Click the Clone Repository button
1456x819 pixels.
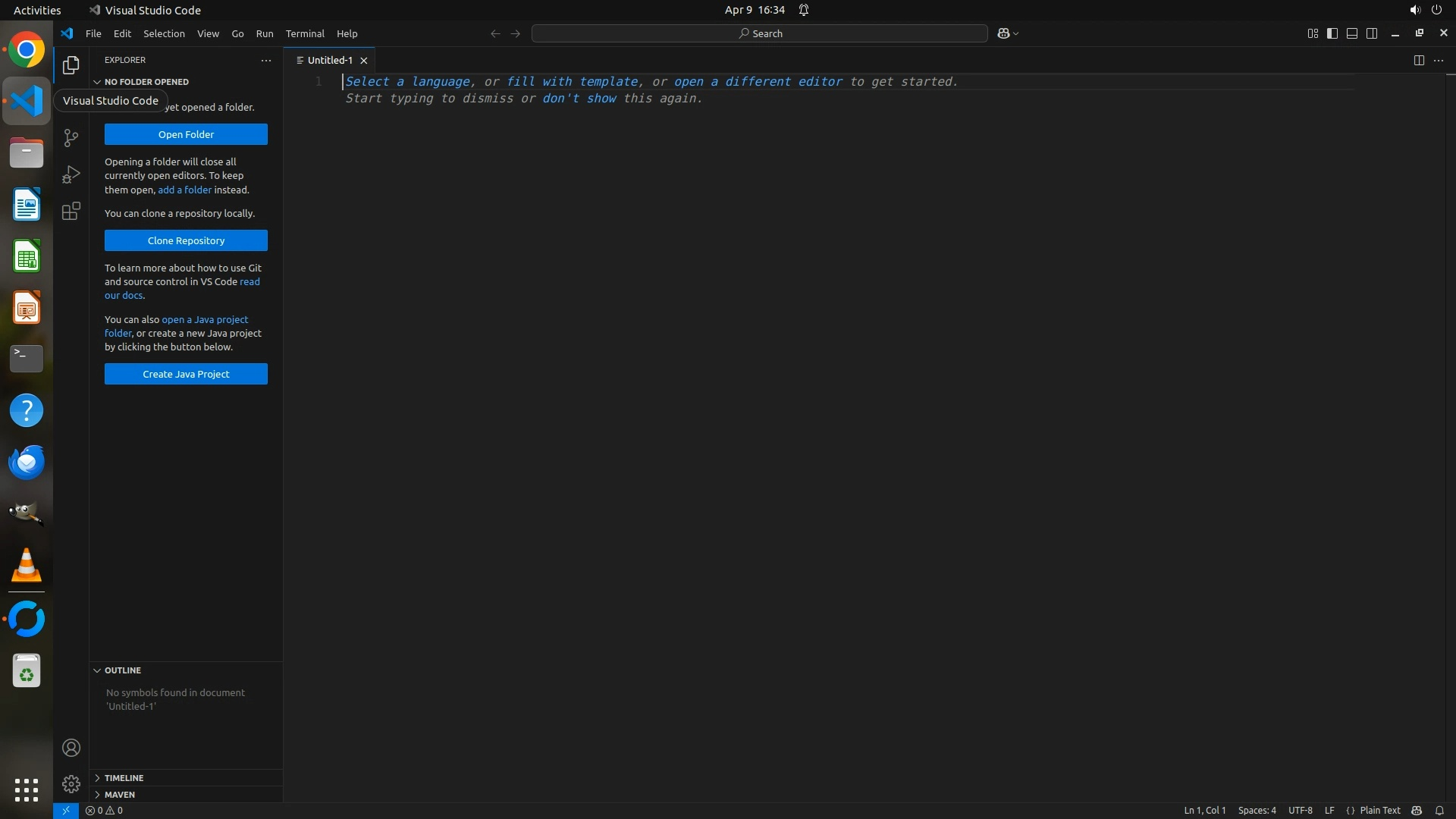pyautogui.click(x=186, y=240)
